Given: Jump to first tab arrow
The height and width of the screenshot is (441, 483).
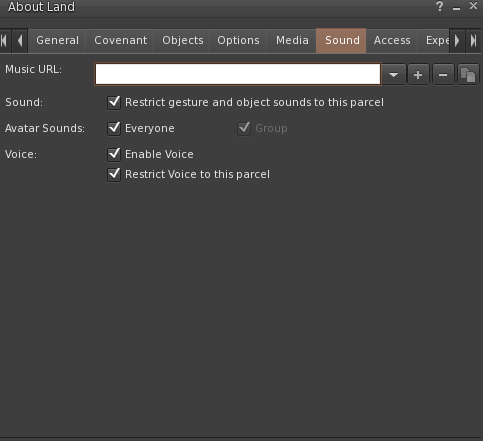Looking at the screenshot, I should pyautogui.click(x=4, y=41).
